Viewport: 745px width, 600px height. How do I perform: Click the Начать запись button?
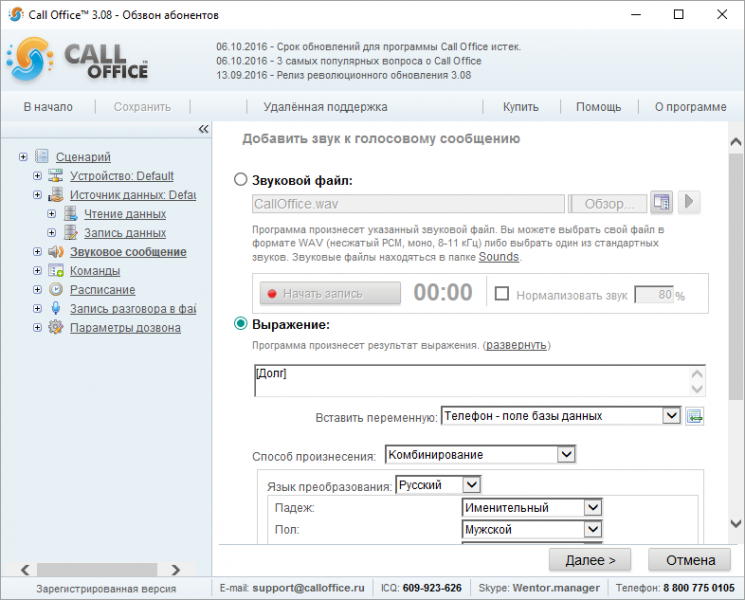330,294
